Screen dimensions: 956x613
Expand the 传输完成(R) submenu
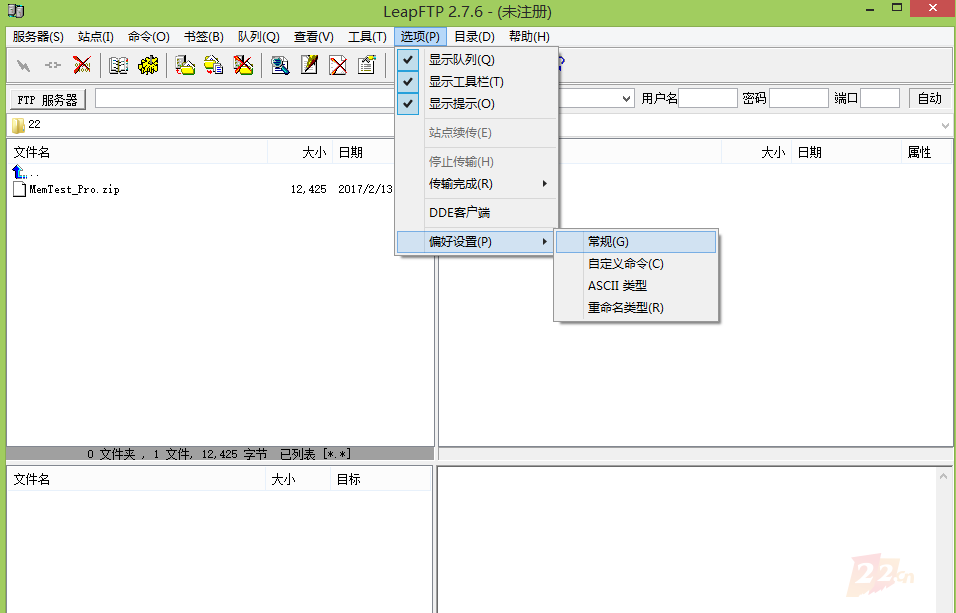(476, 184)
